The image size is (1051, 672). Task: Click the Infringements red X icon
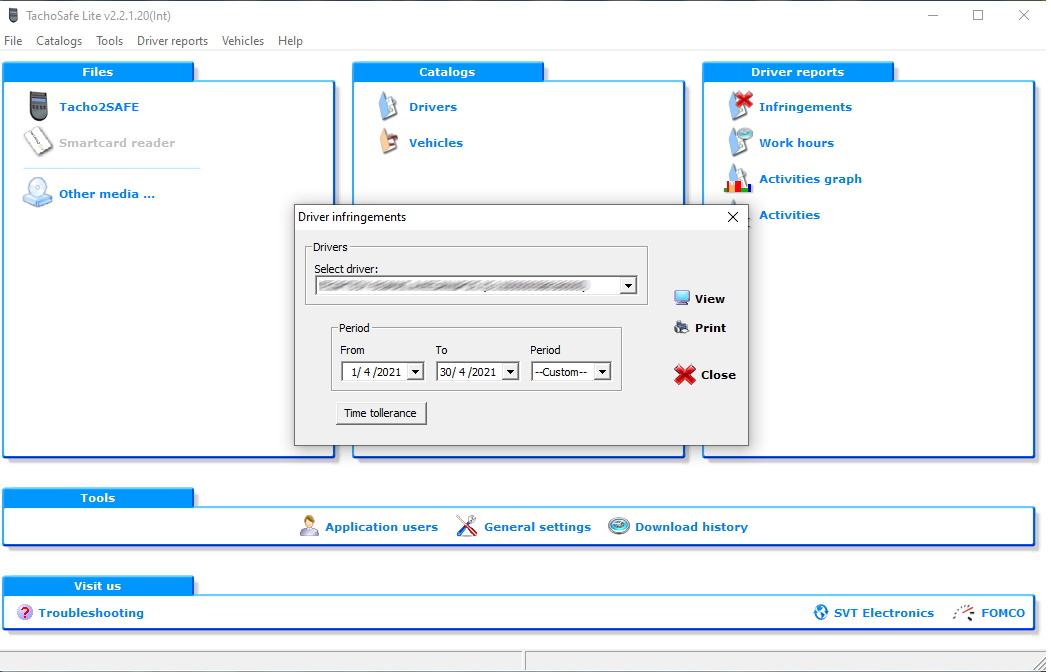(740, 106)
